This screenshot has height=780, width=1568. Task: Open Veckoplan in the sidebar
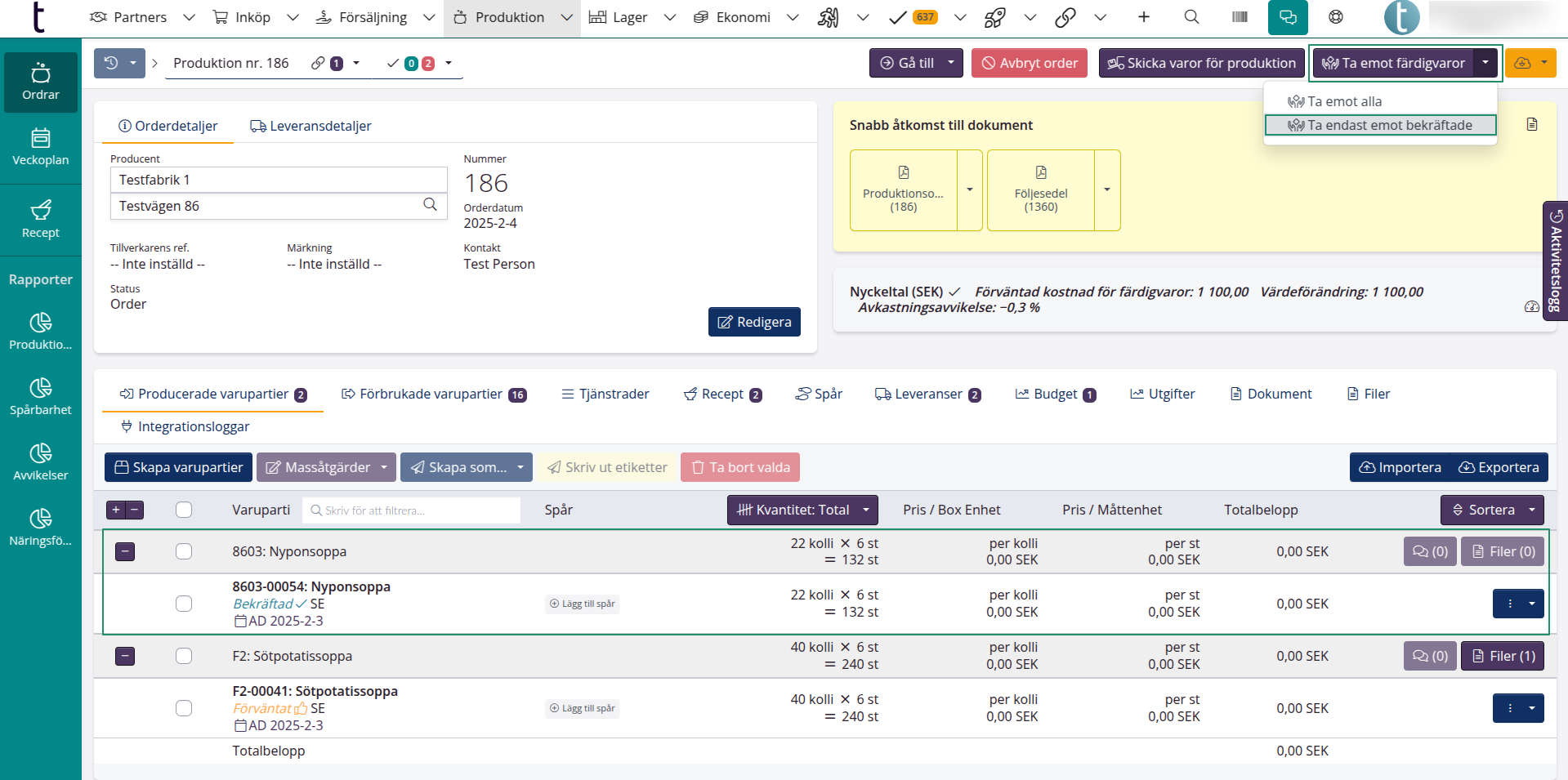tap(41, 147)
